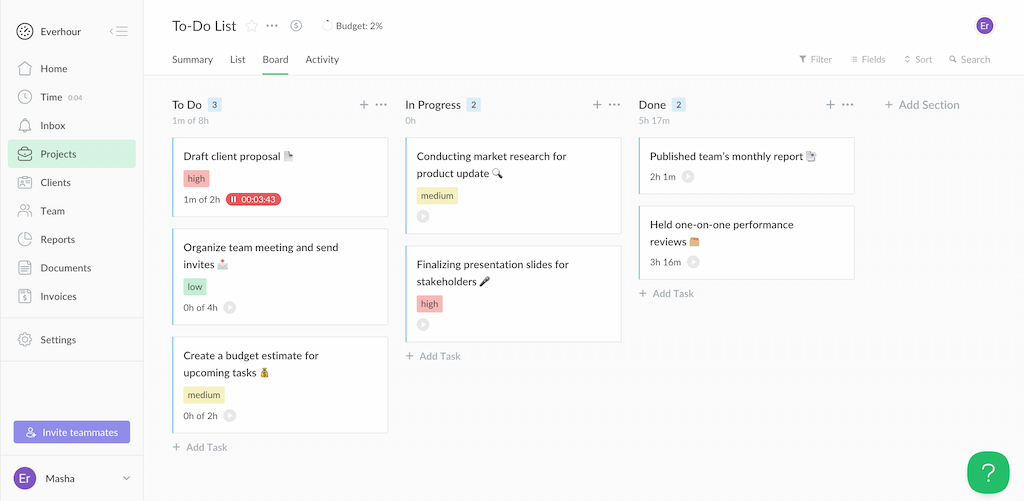
Task: Click the To Do task count badge
Action: point(215,105)
